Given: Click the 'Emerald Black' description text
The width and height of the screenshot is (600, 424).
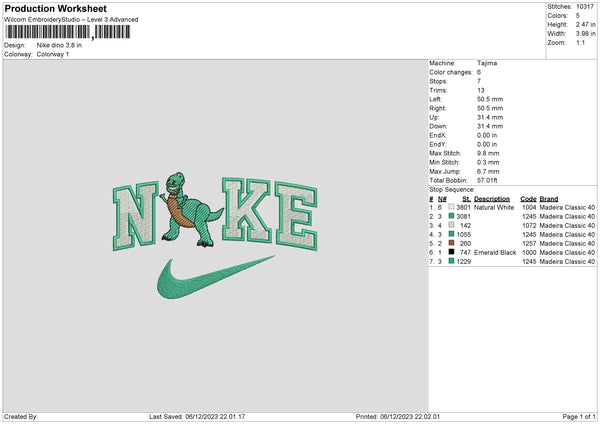Looking at the screenshot, I should point(495,253).
